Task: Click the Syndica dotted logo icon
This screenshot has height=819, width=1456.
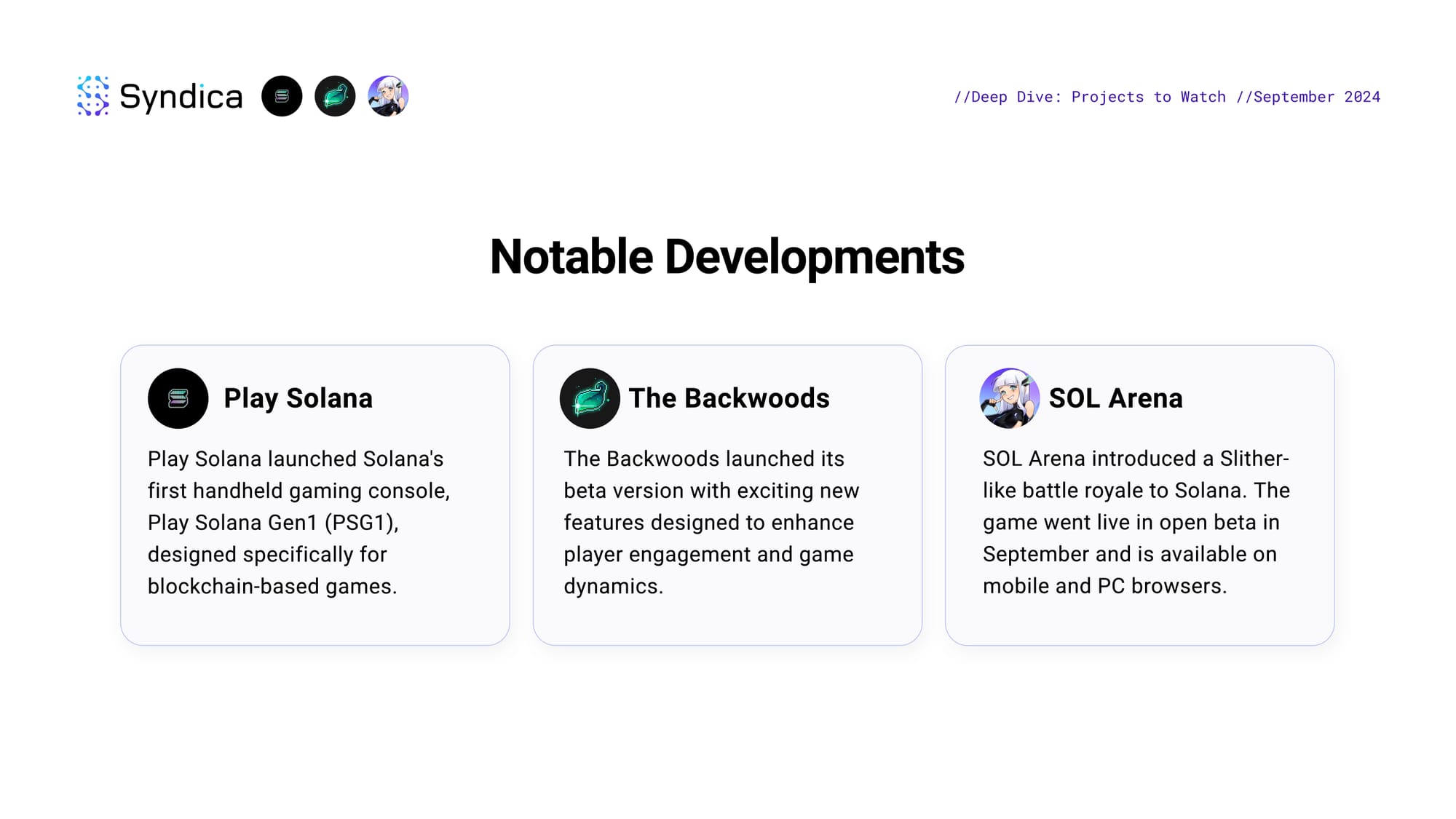Action: [x=93, y=96]
